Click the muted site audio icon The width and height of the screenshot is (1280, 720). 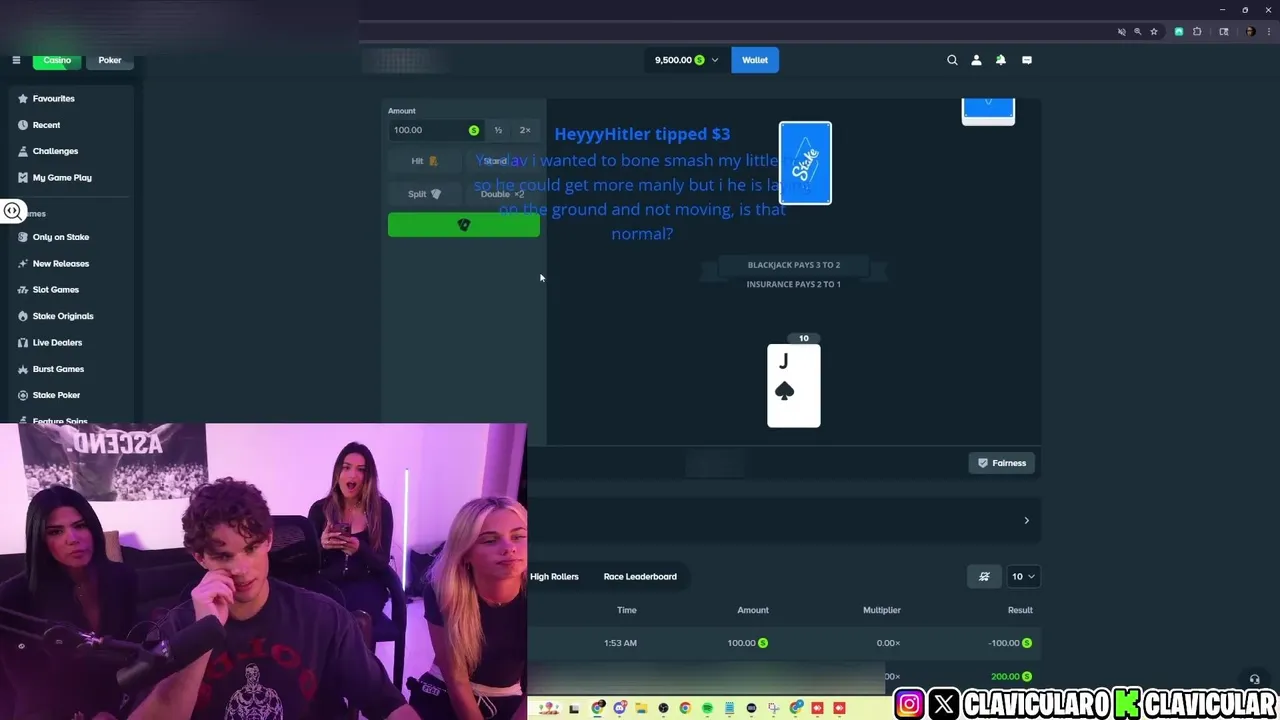click(1121, 32)
